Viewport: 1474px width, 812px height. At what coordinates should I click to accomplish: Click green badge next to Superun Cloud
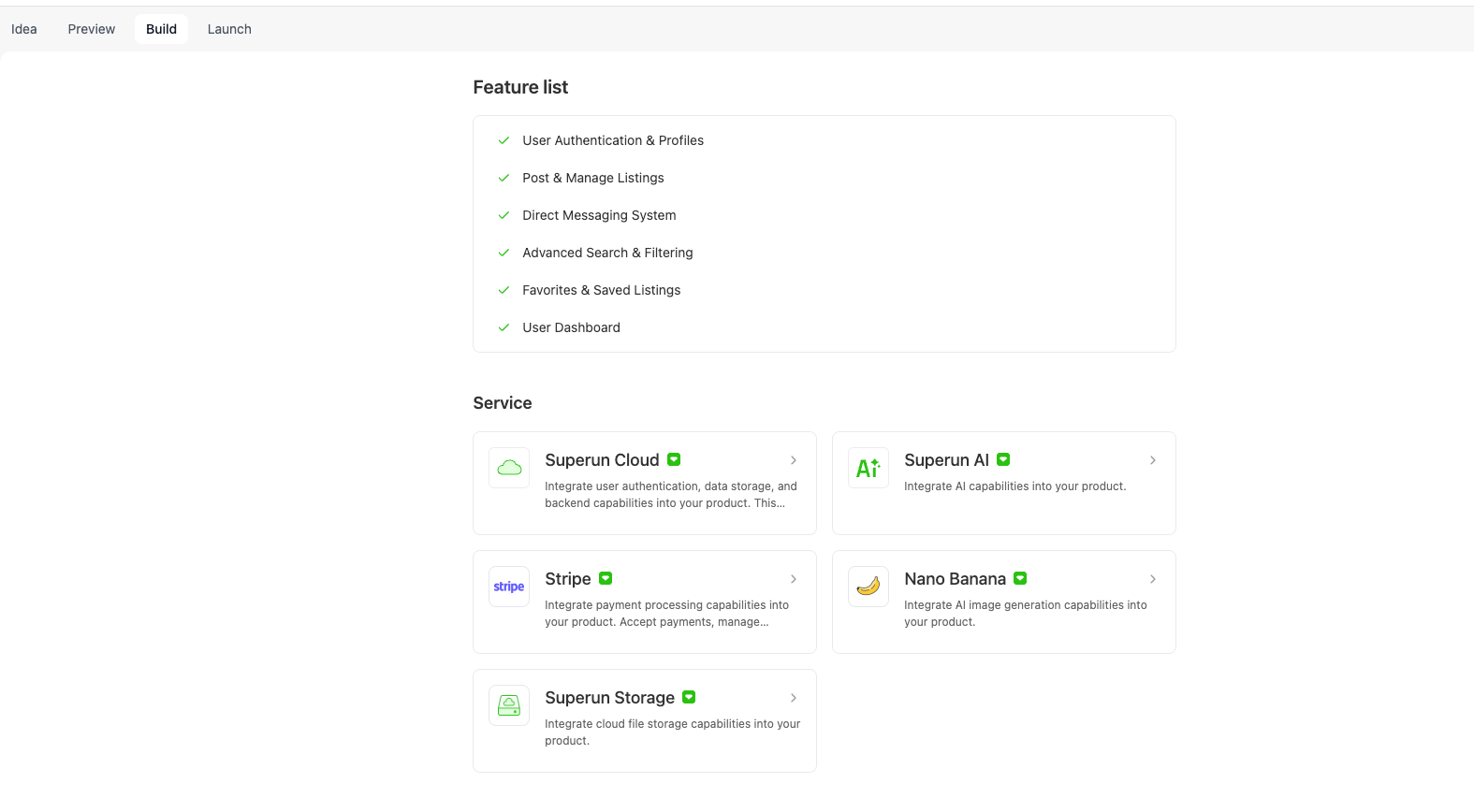pyautogui.click(x=674, y=459)
